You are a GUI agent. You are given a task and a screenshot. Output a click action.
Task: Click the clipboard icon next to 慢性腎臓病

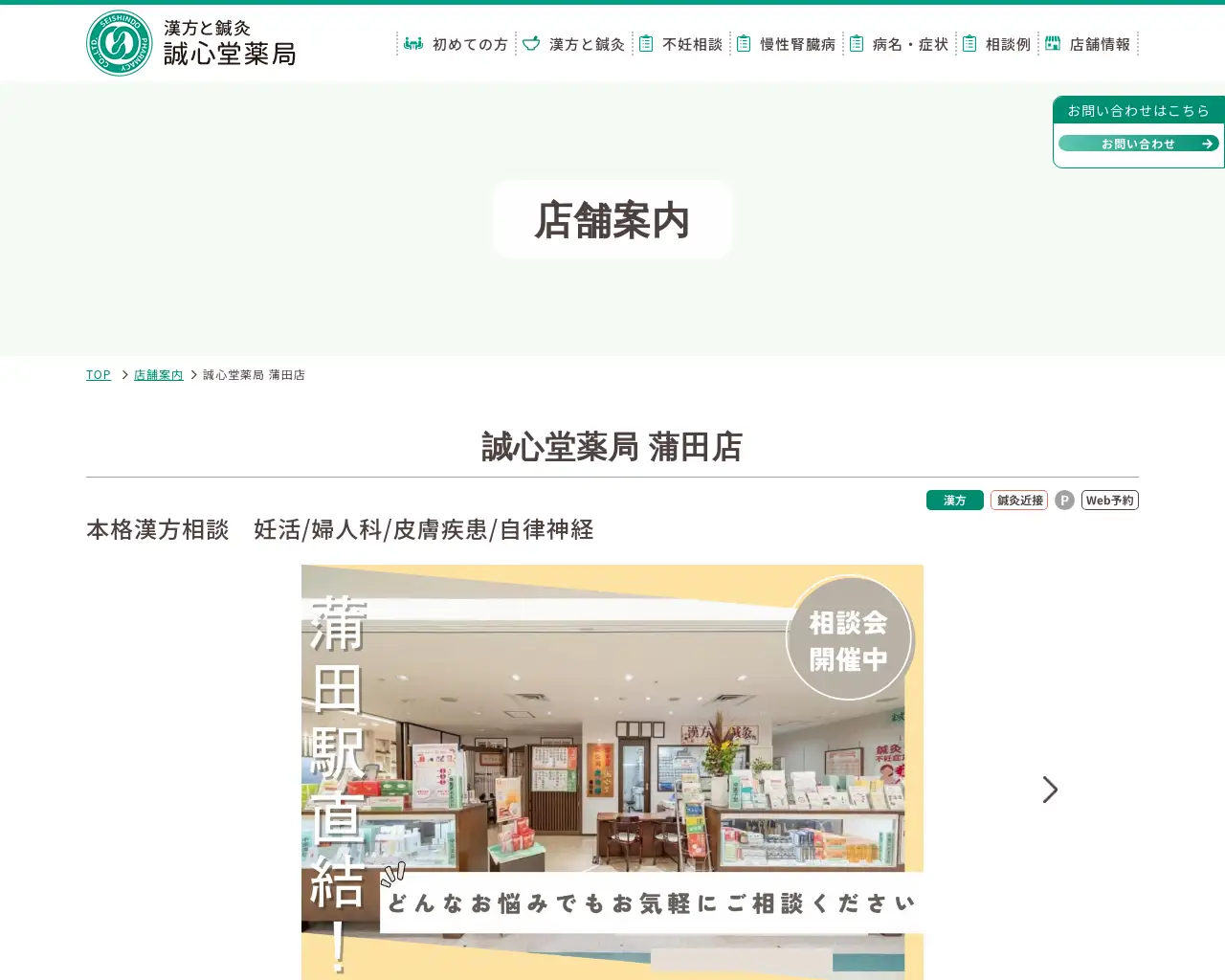coord(743,43)
